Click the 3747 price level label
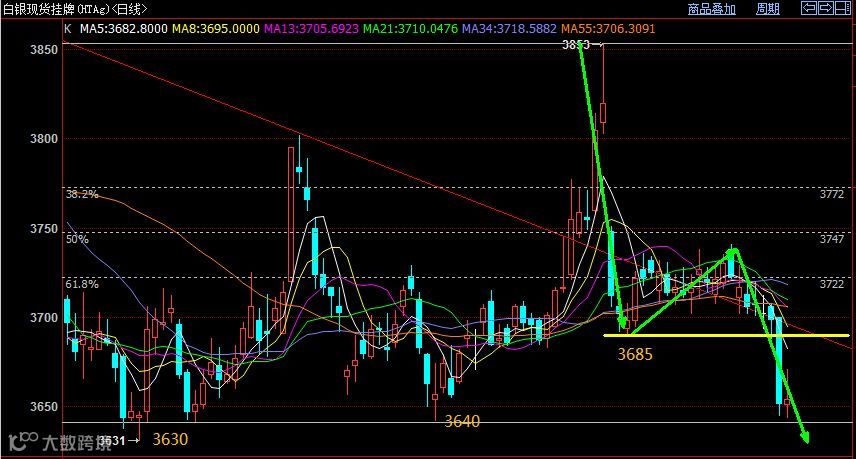This screenshot has height=459, width=856. click(831, 239)
